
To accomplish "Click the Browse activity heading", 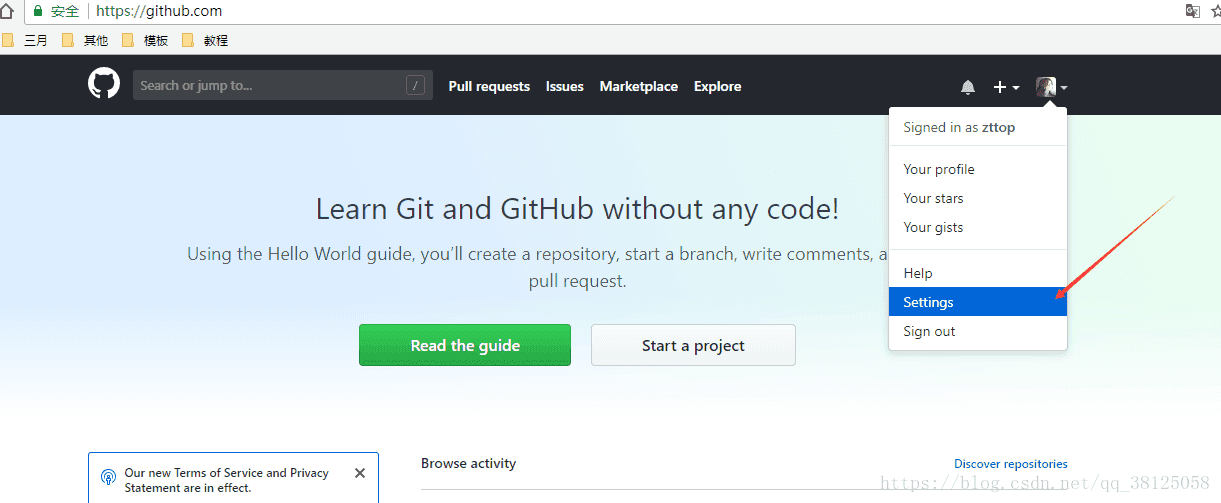I will click(468, 463).
